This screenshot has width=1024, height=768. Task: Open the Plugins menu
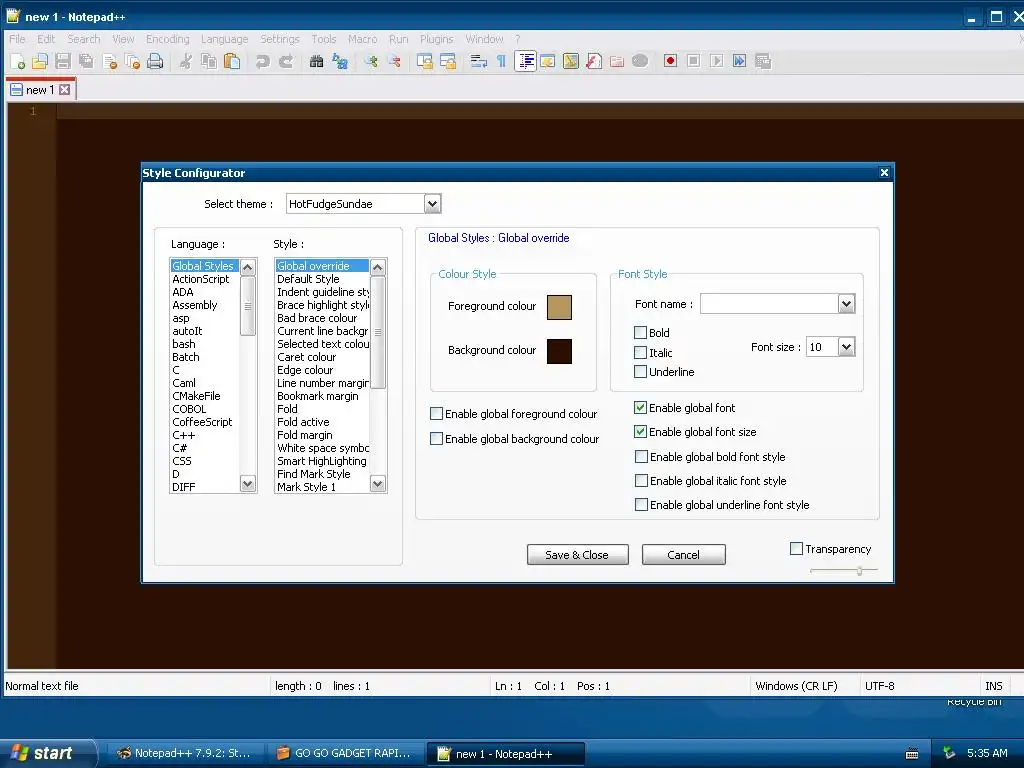click(436, 39)
